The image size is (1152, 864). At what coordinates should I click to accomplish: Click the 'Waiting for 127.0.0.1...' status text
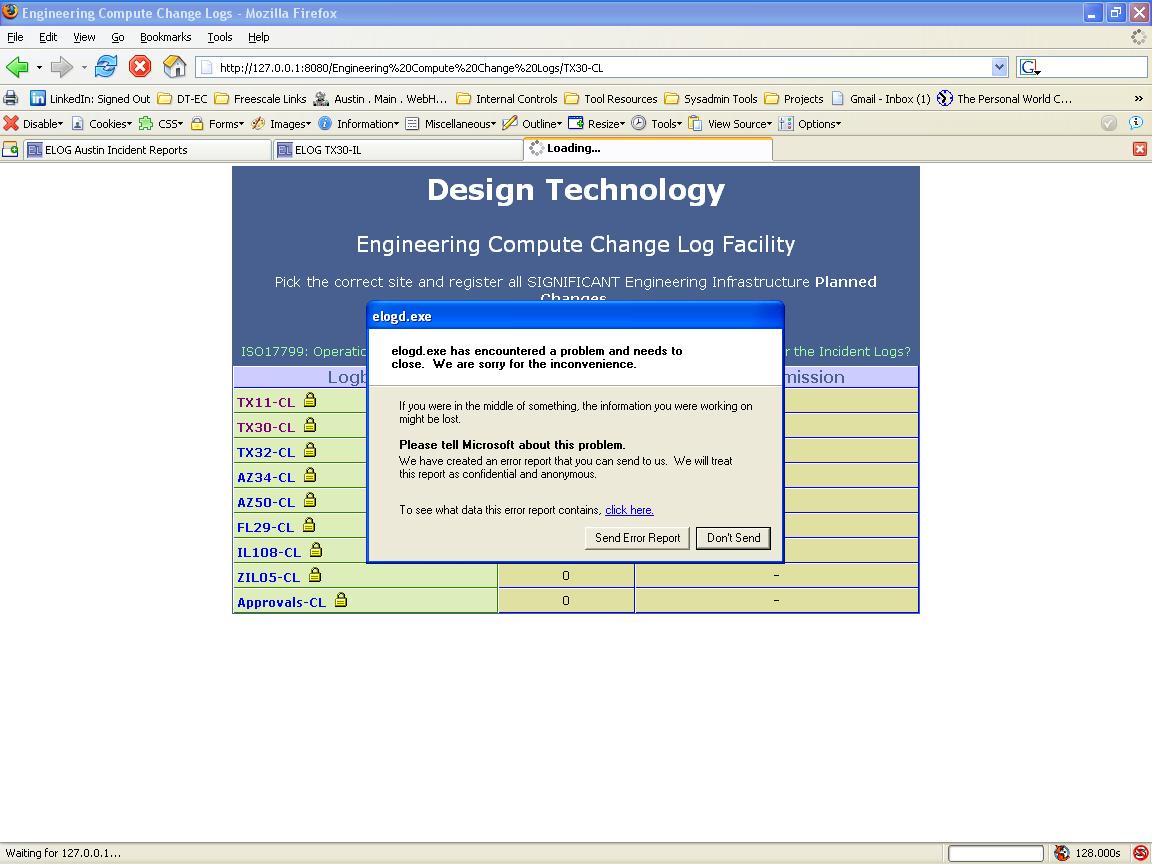pyautogui.click(x=63, y=853)
